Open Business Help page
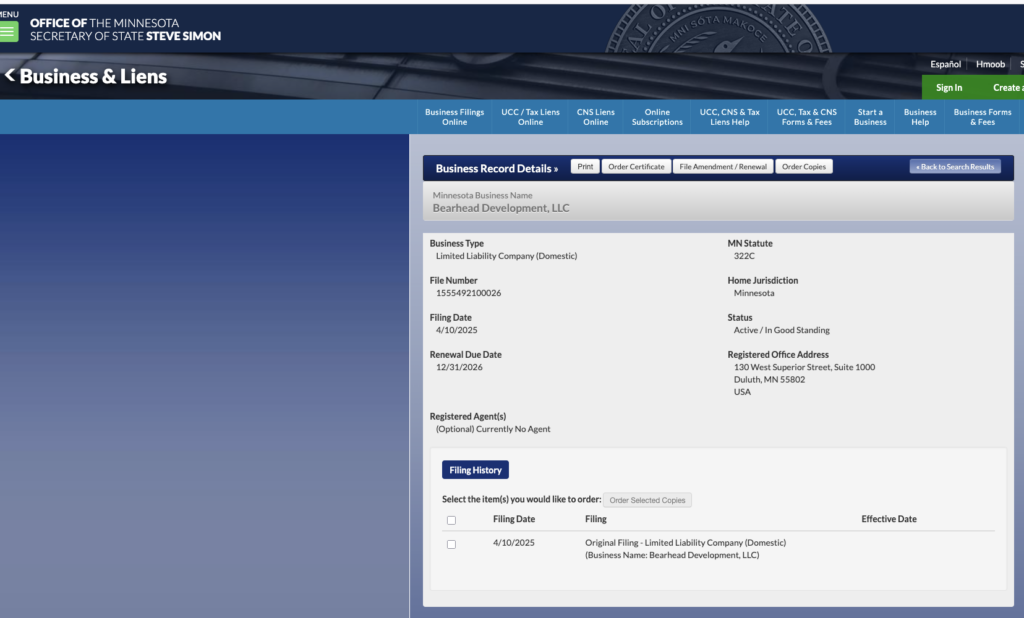This screenshot has width=1024, height=618. tap(920, 117)
